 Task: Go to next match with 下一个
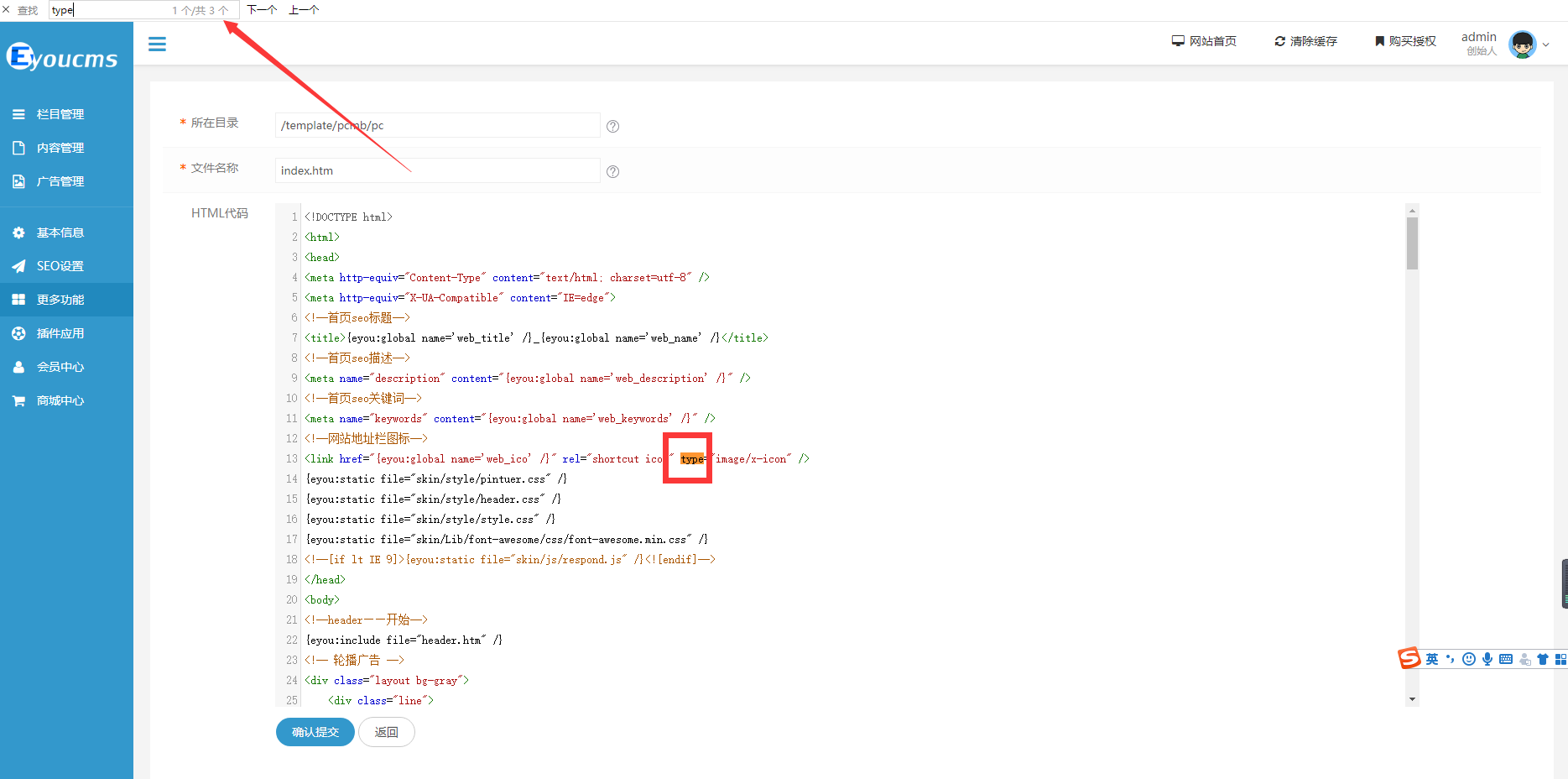(262, 10)
